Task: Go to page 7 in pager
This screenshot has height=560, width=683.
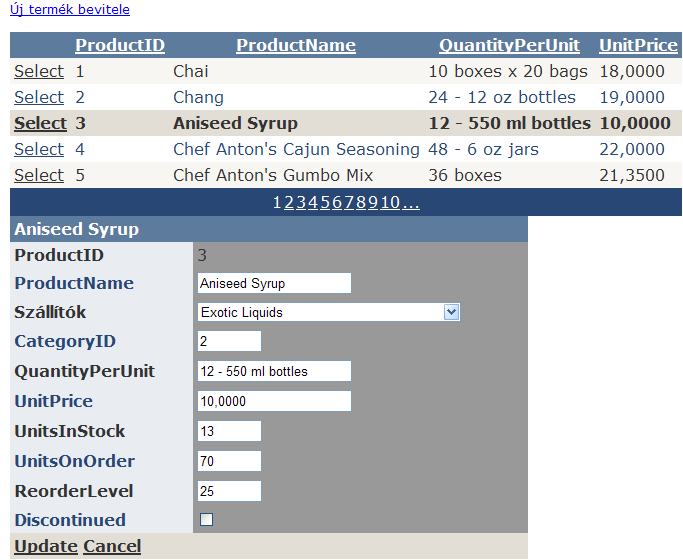Action: point(349,202)
